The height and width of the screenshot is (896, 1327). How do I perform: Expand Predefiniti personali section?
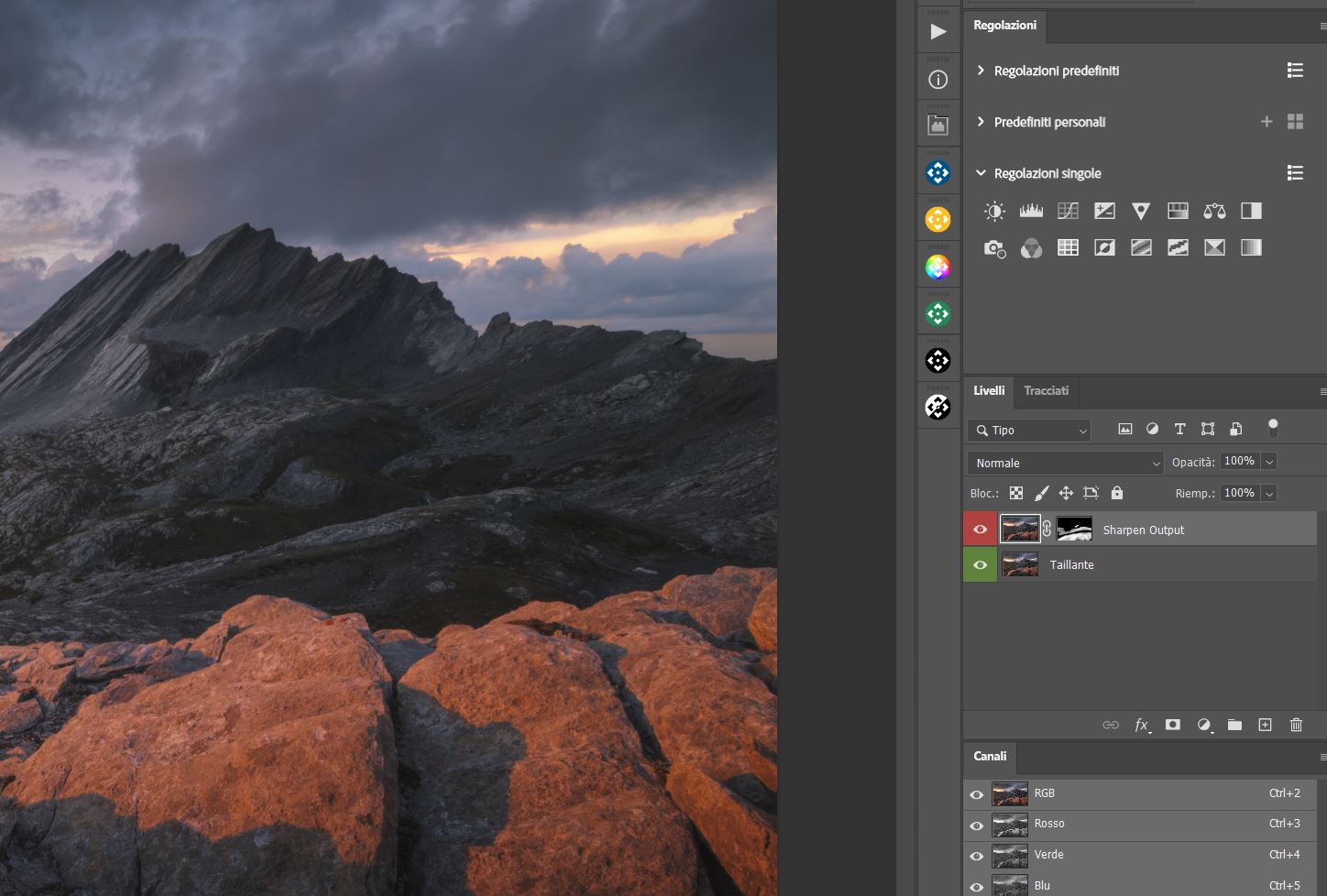[x=981, y=122]
